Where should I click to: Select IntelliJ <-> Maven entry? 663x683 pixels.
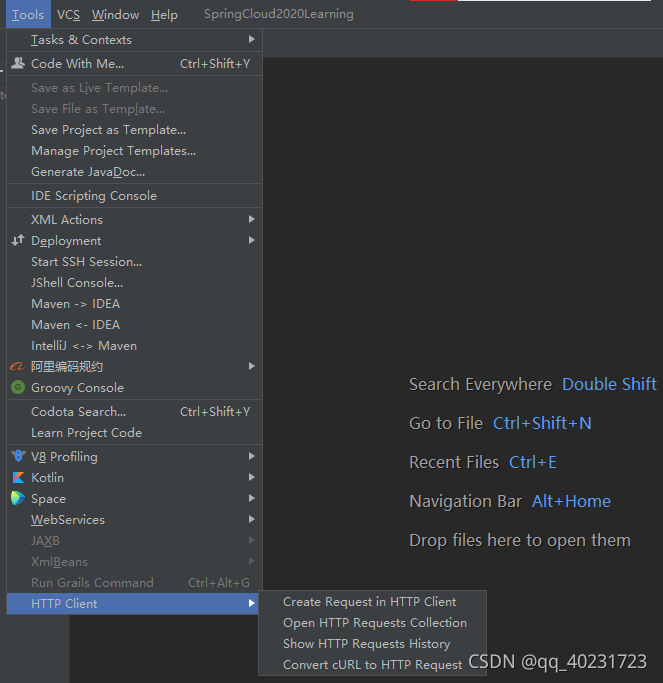[134, 345]
